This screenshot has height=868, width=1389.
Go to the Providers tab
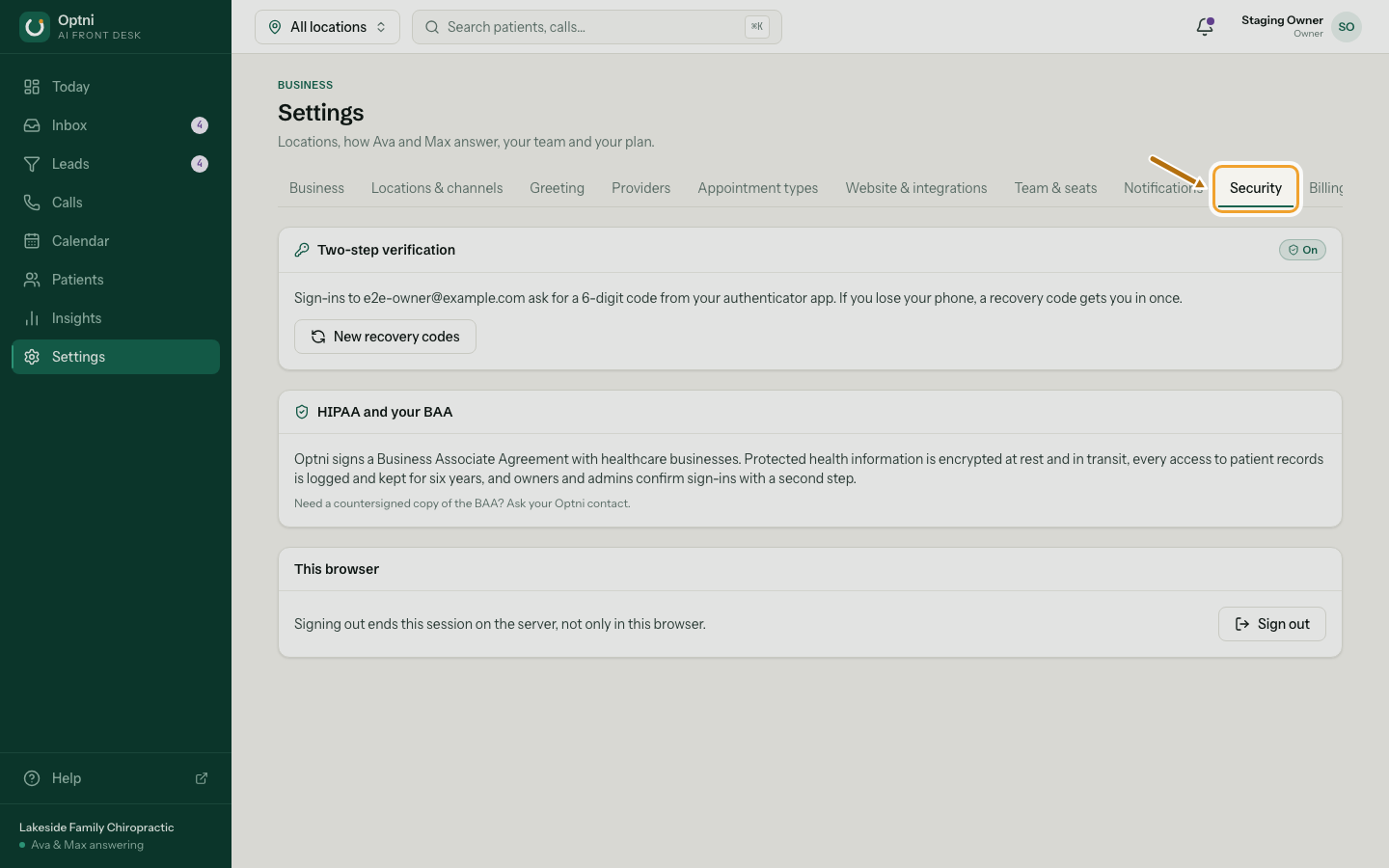click(x=640, y=188)
